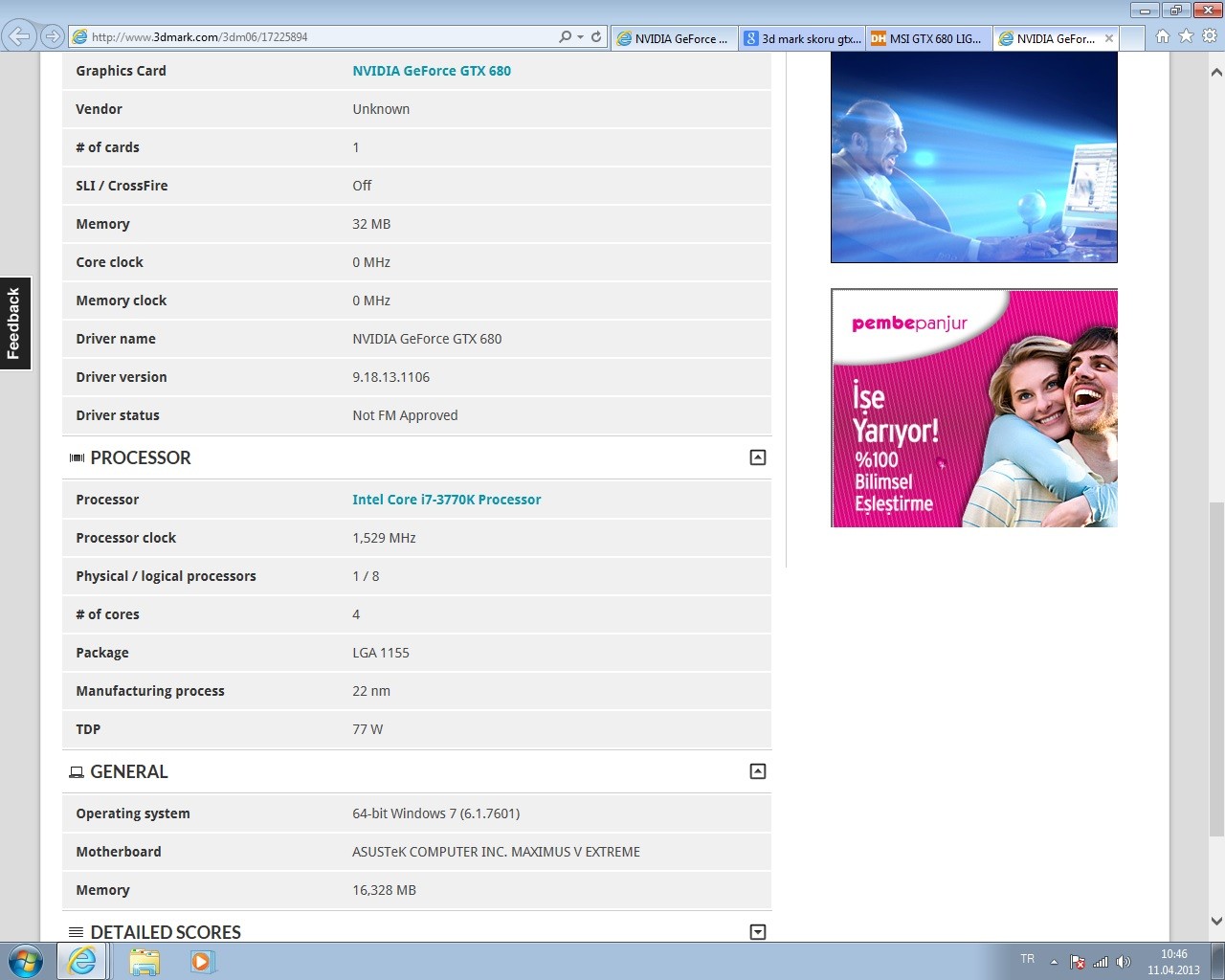Select 64-bit Windows 7 (6.1.7601) text
1225x980 pixels.
[x=436, y=813]
